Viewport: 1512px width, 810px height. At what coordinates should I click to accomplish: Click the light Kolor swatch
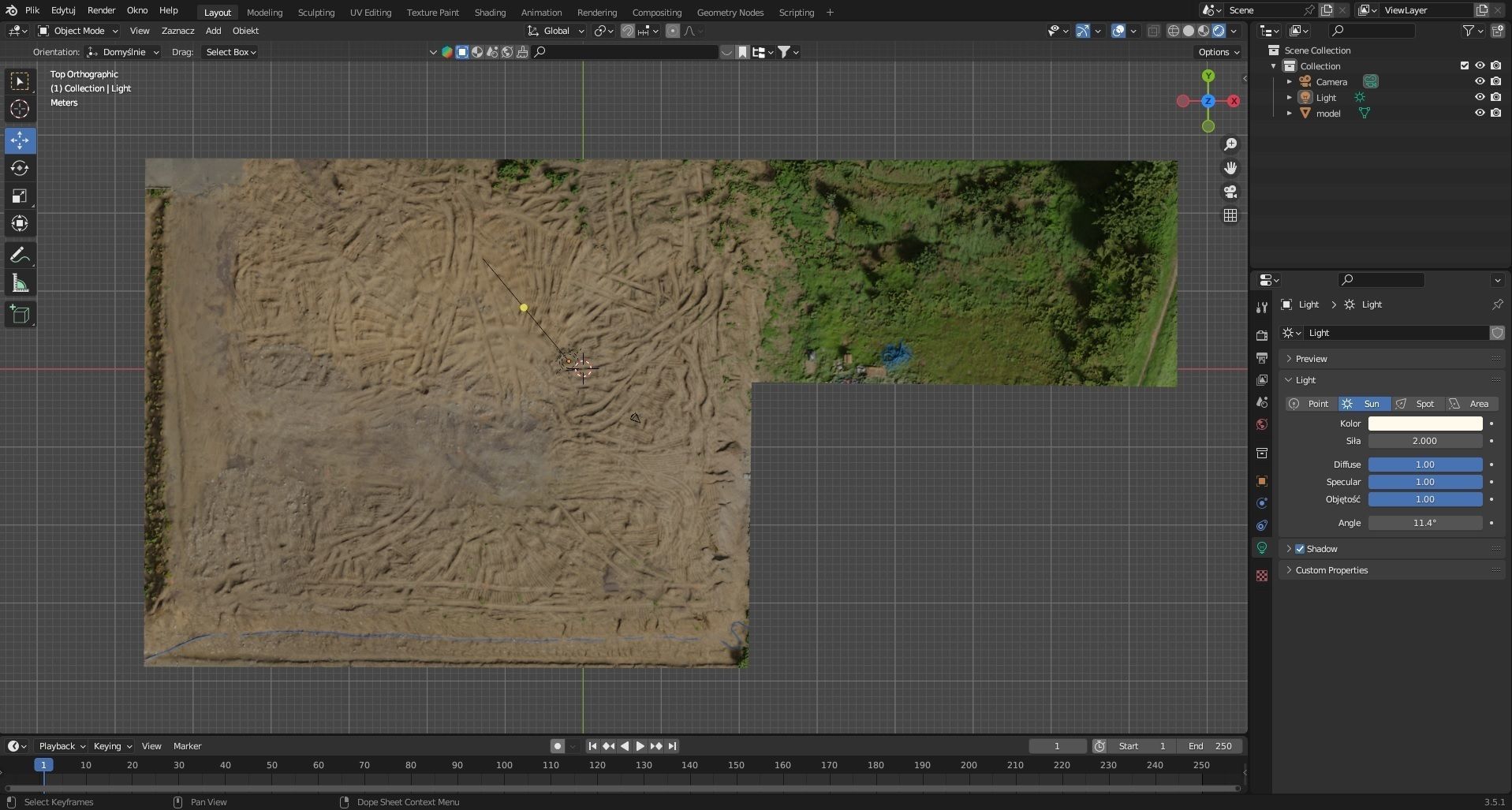[x=1424, y=424]
